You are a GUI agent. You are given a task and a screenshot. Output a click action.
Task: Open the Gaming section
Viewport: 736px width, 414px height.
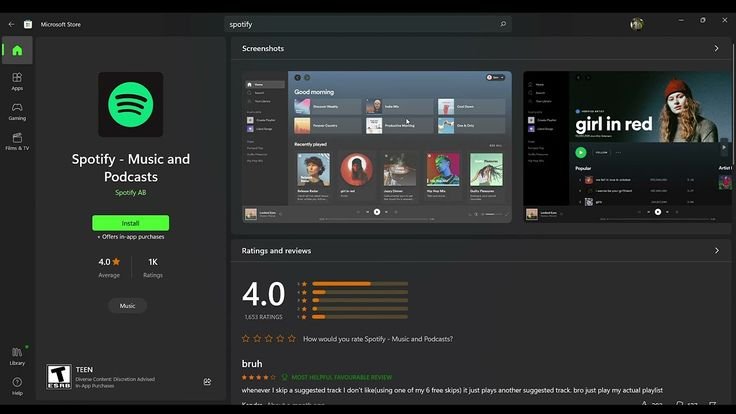tap(17, 112)
